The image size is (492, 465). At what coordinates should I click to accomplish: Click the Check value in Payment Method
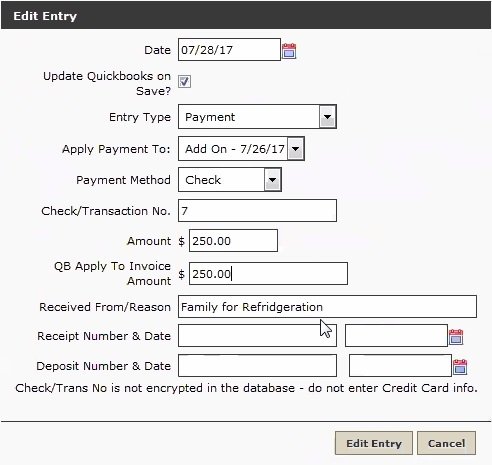pyautogui.click(x=203, y=180)
